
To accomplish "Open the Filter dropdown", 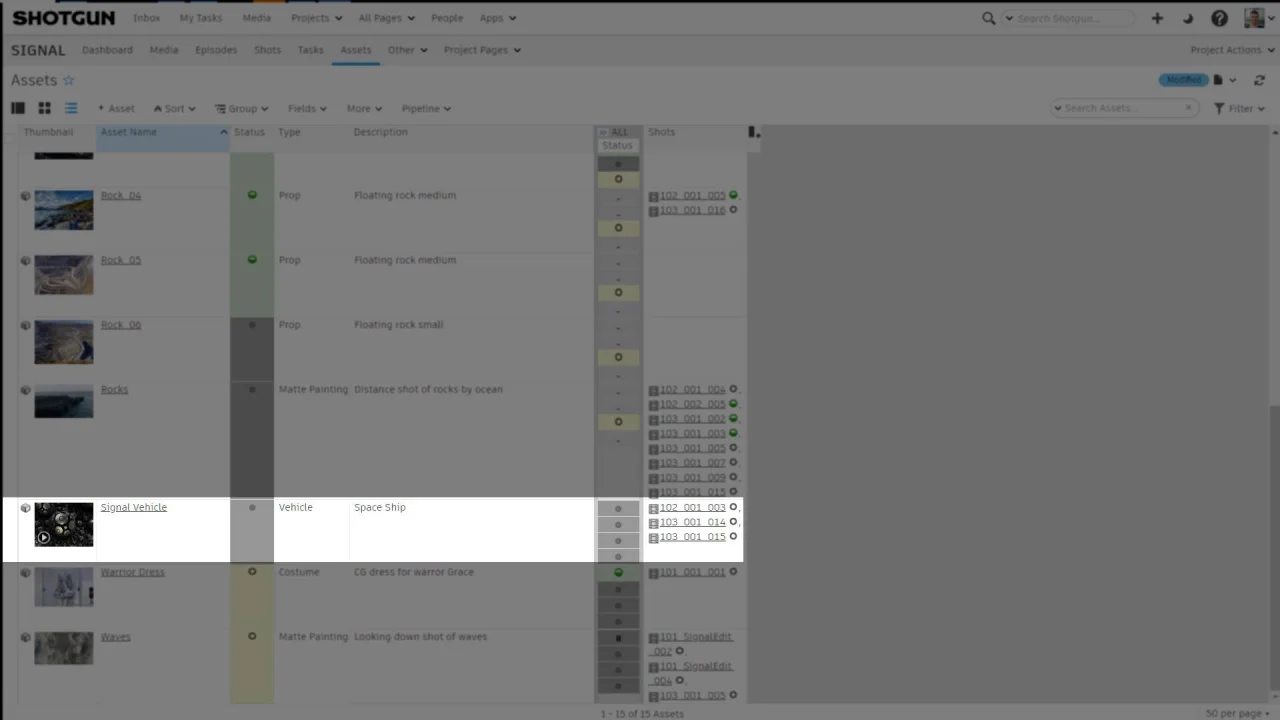I will [x=1240, y=108].
